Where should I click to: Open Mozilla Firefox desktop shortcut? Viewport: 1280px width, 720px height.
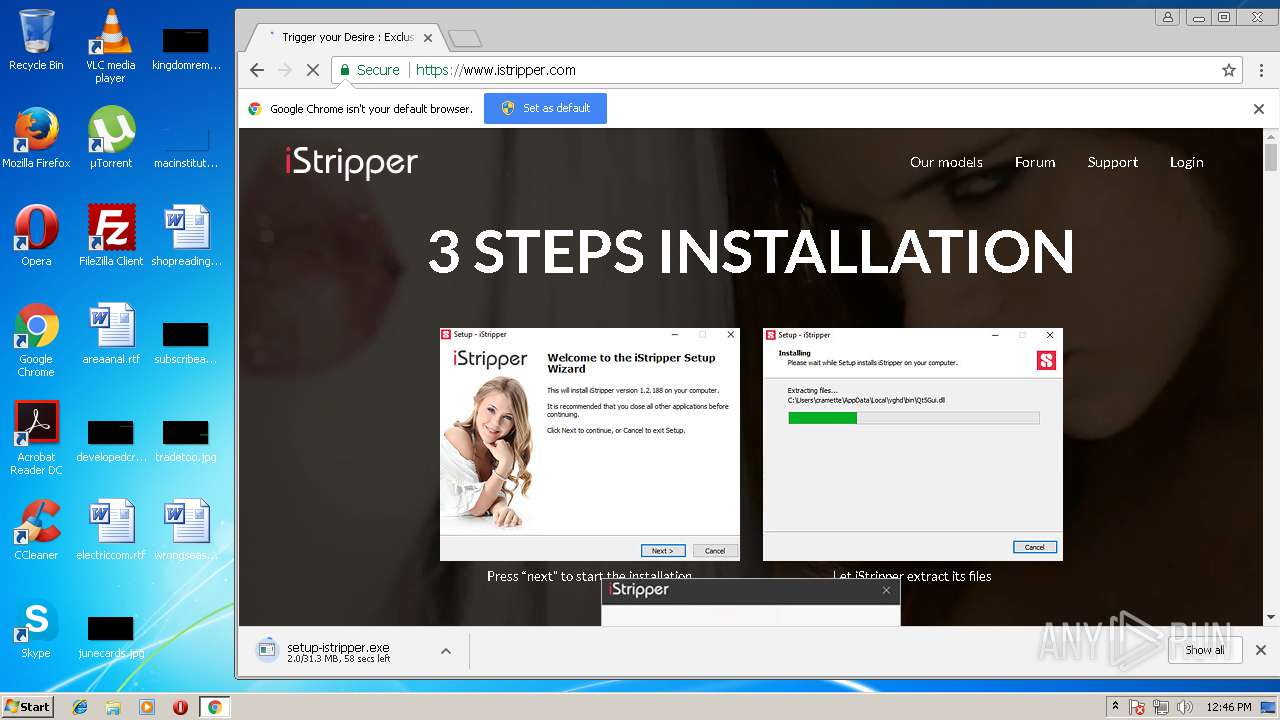click(36, 138)
